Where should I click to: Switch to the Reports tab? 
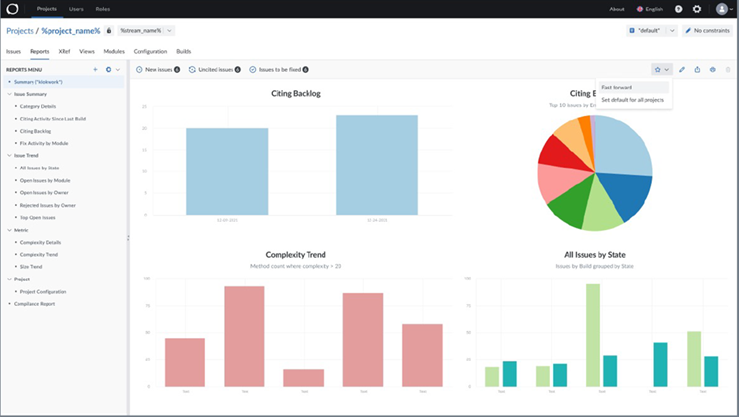point(40,51)
